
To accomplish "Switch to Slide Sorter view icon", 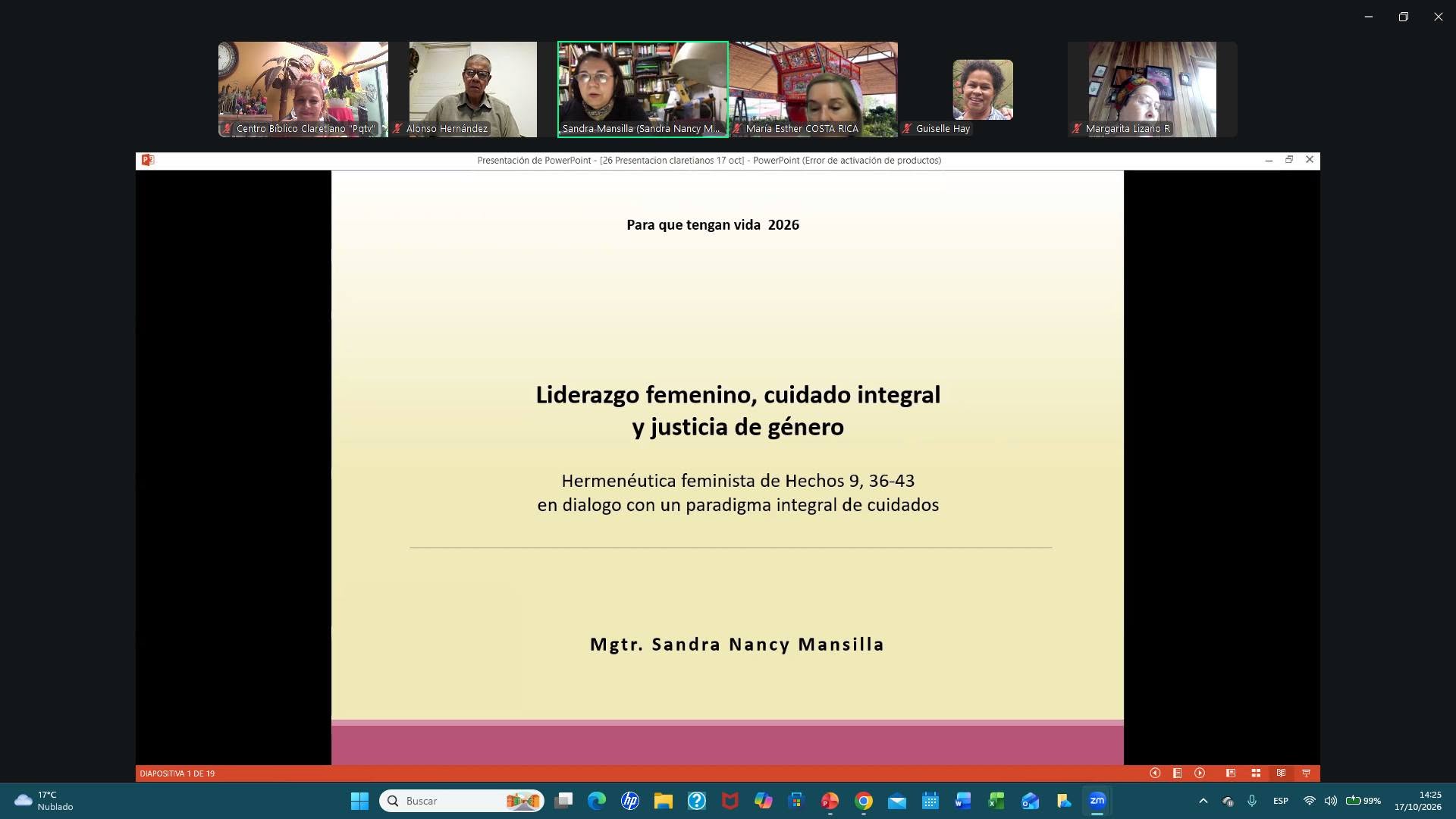I will [1256, 773].
